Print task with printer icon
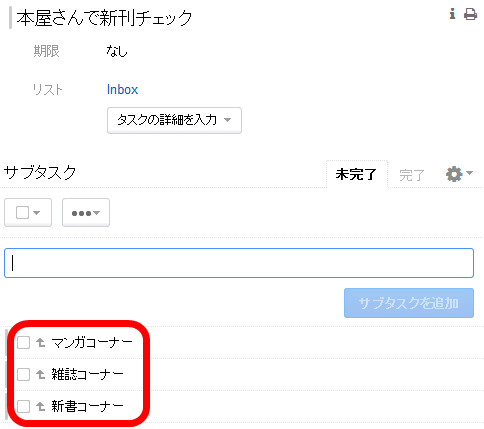Viewport: 484px width, 429px height. coord(470,14)
